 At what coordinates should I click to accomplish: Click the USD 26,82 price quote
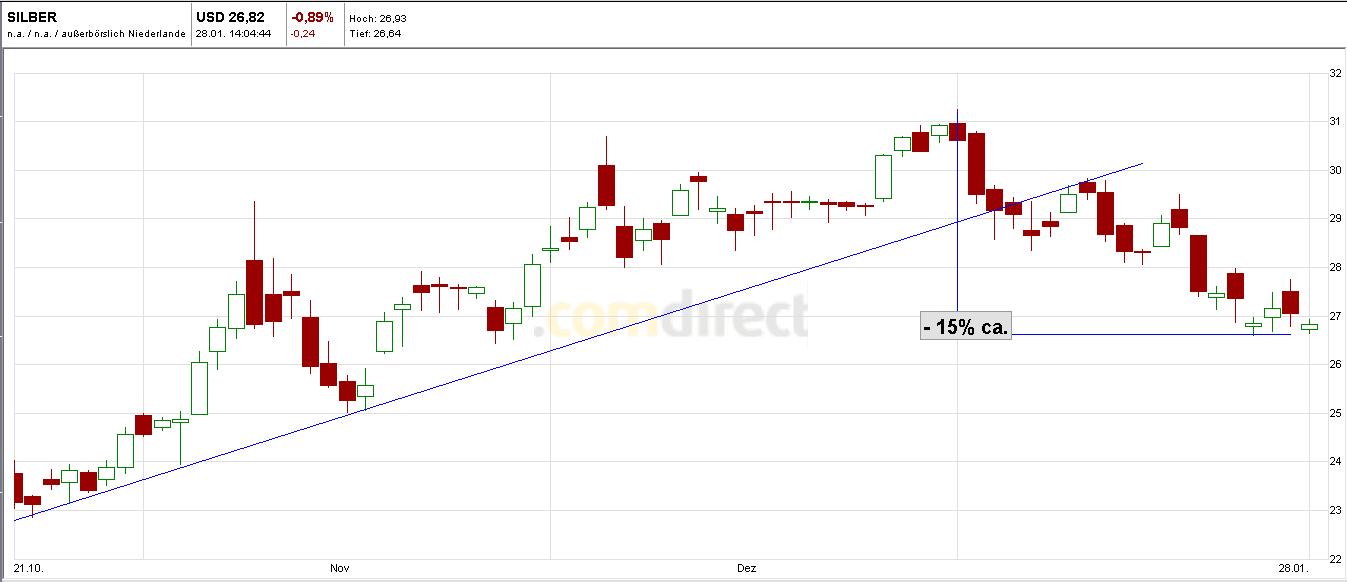pyautogui.click(x=228, y=15)
